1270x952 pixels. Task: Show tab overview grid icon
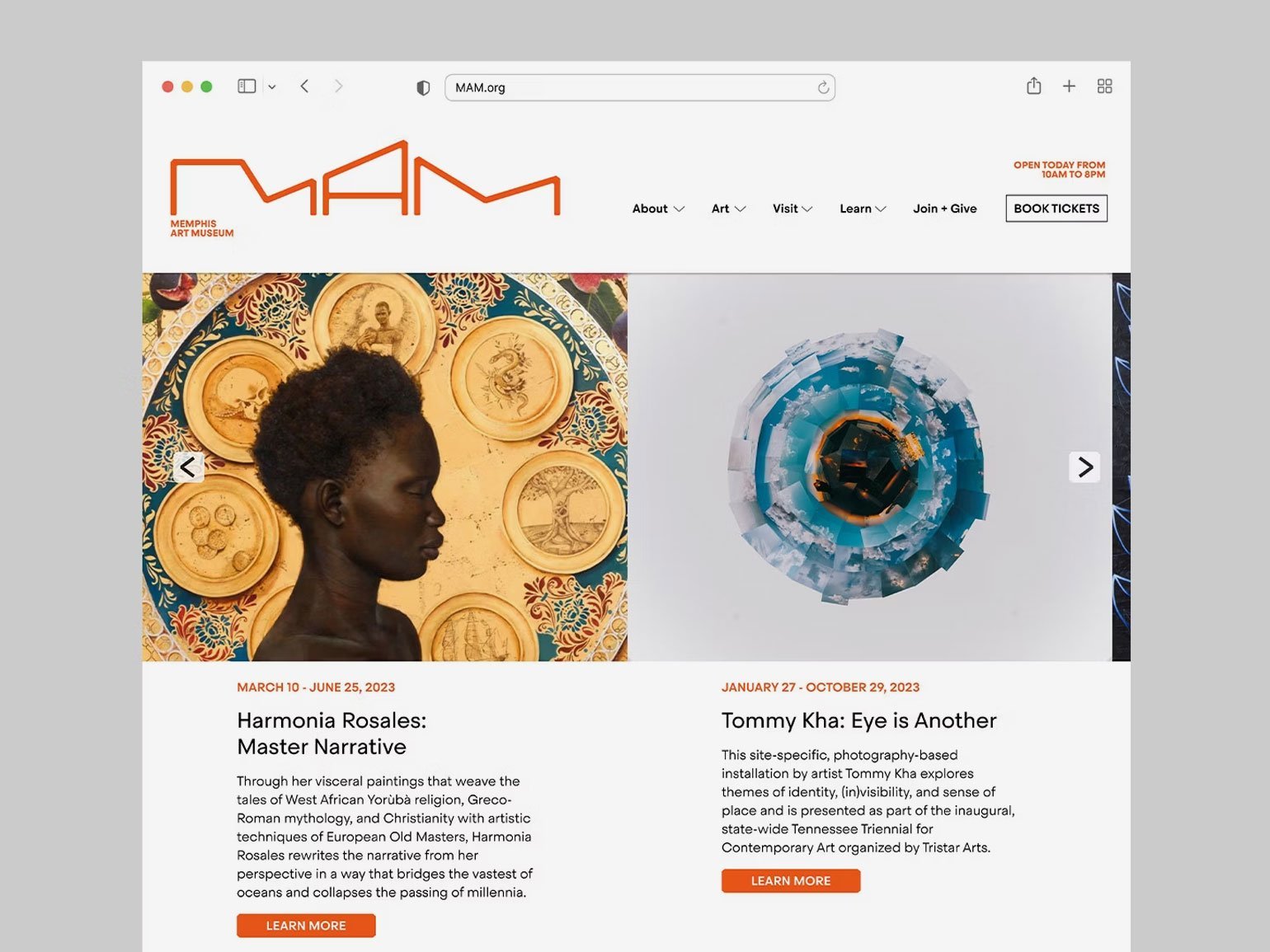(1105, 86)
